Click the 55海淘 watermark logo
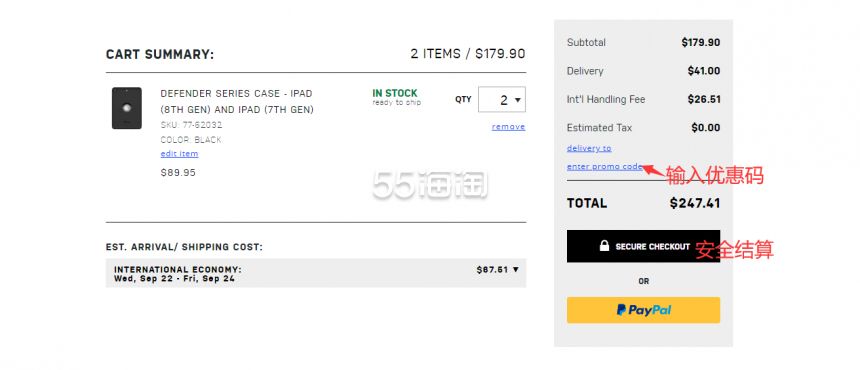 click(429, 185)
